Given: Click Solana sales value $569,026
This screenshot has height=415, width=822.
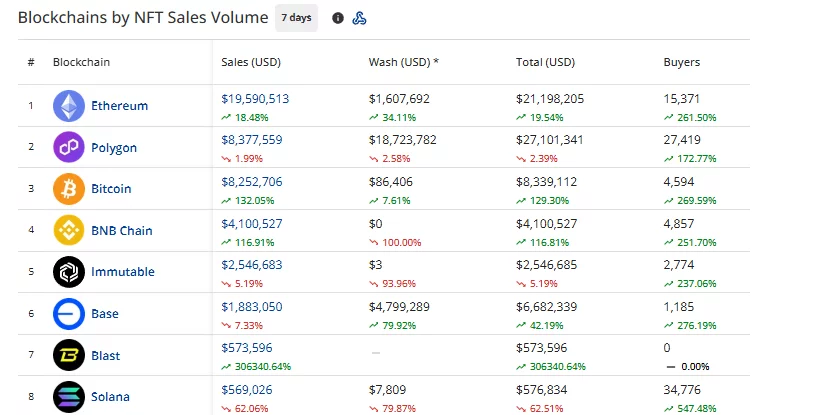Looking at the screenshot, I should tap(247, 390).
